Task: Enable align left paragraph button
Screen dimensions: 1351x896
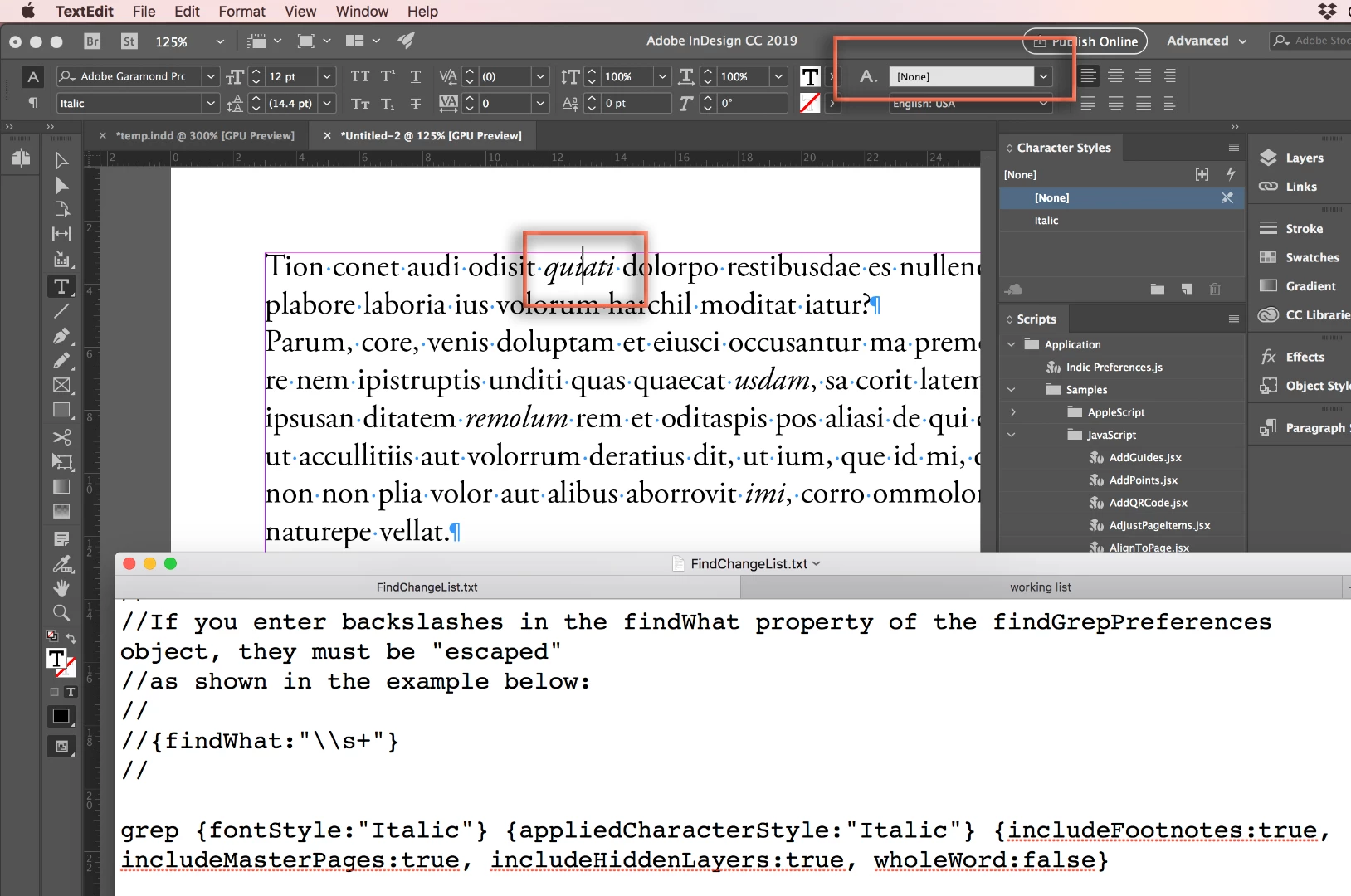Action: click(x=1088, y=75)
